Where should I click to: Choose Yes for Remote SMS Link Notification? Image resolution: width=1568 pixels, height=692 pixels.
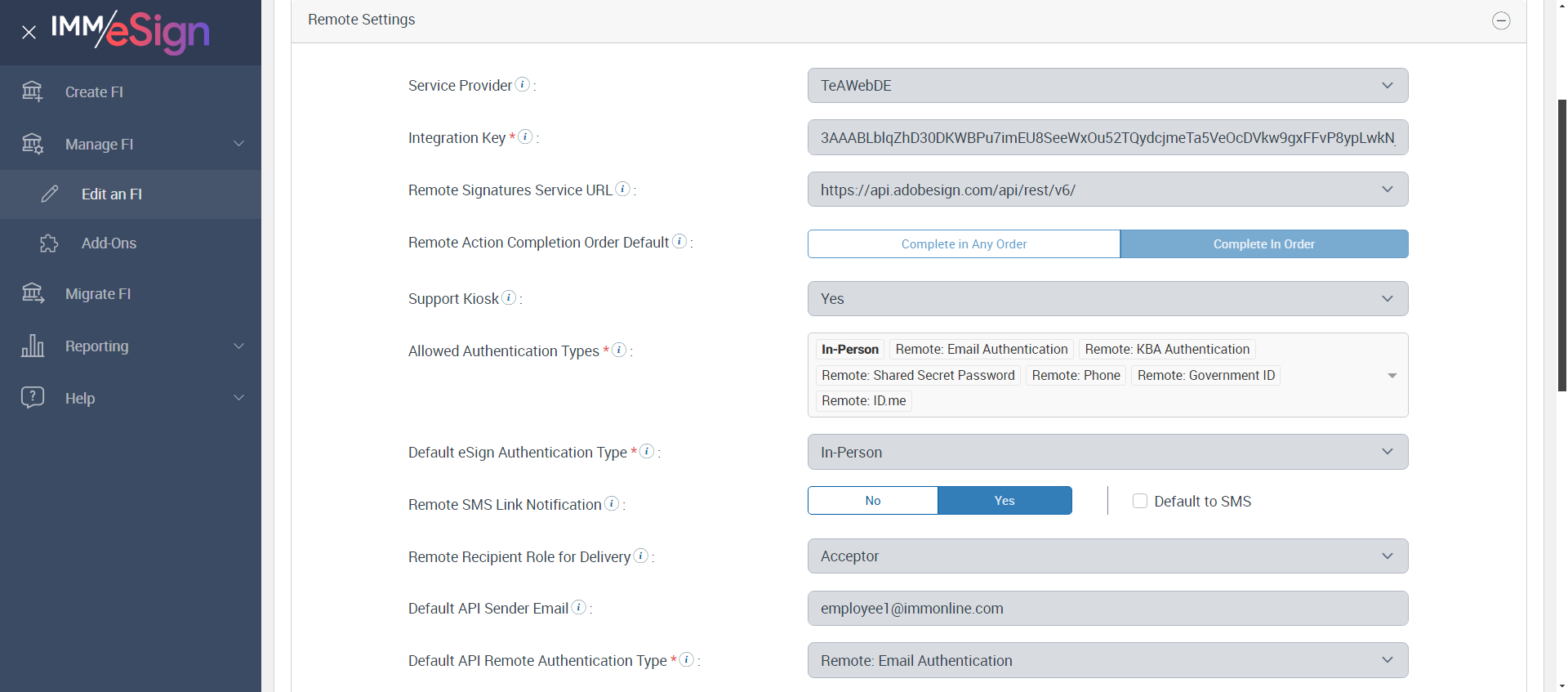(1004, 501)
